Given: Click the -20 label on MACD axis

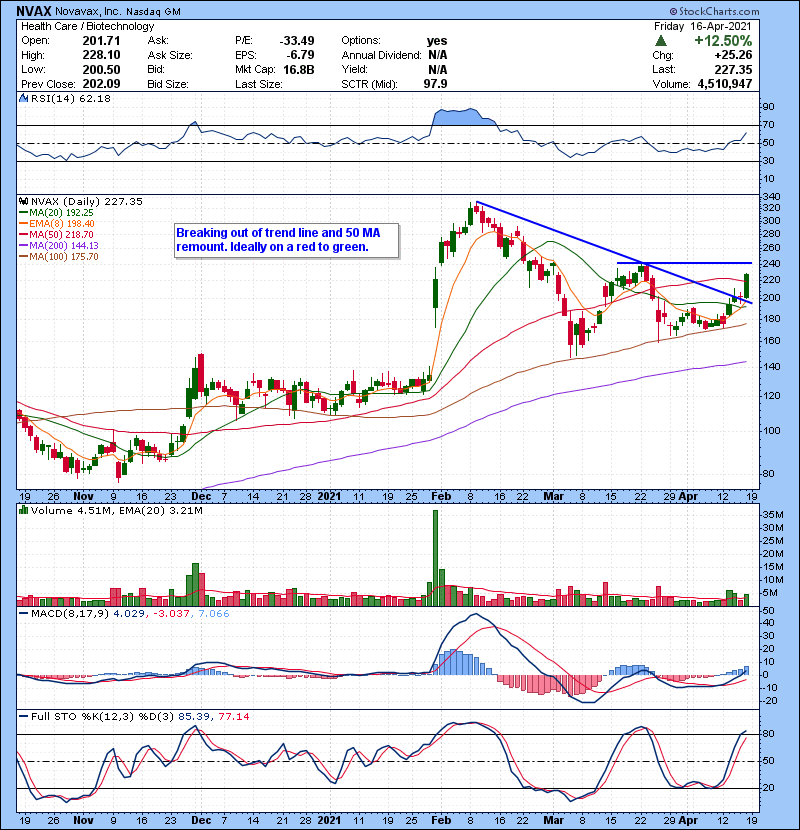Looking at the screenshot, I should [770, 701].
